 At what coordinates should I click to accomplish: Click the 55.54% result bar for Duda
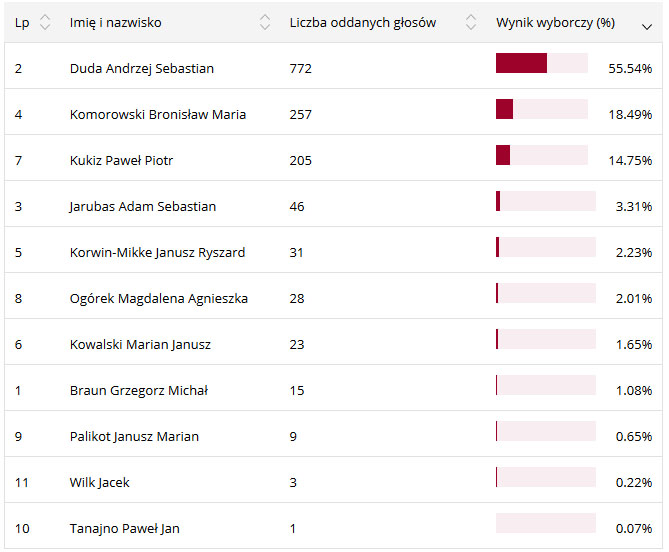point(541,64)
